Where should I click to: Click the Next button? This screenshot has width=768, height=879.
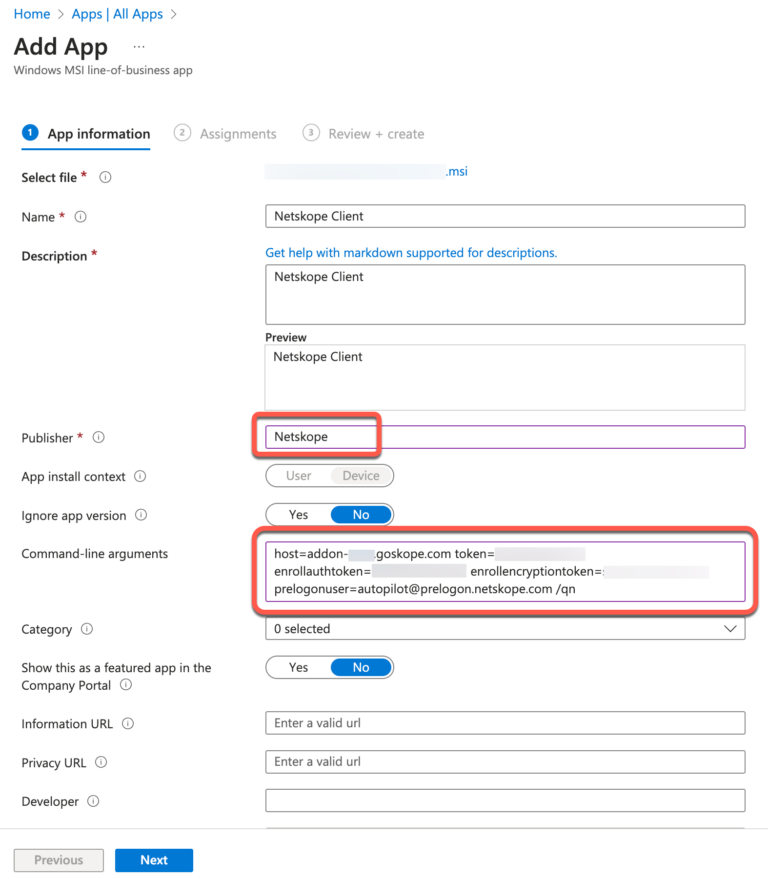[x=153, y=860]
